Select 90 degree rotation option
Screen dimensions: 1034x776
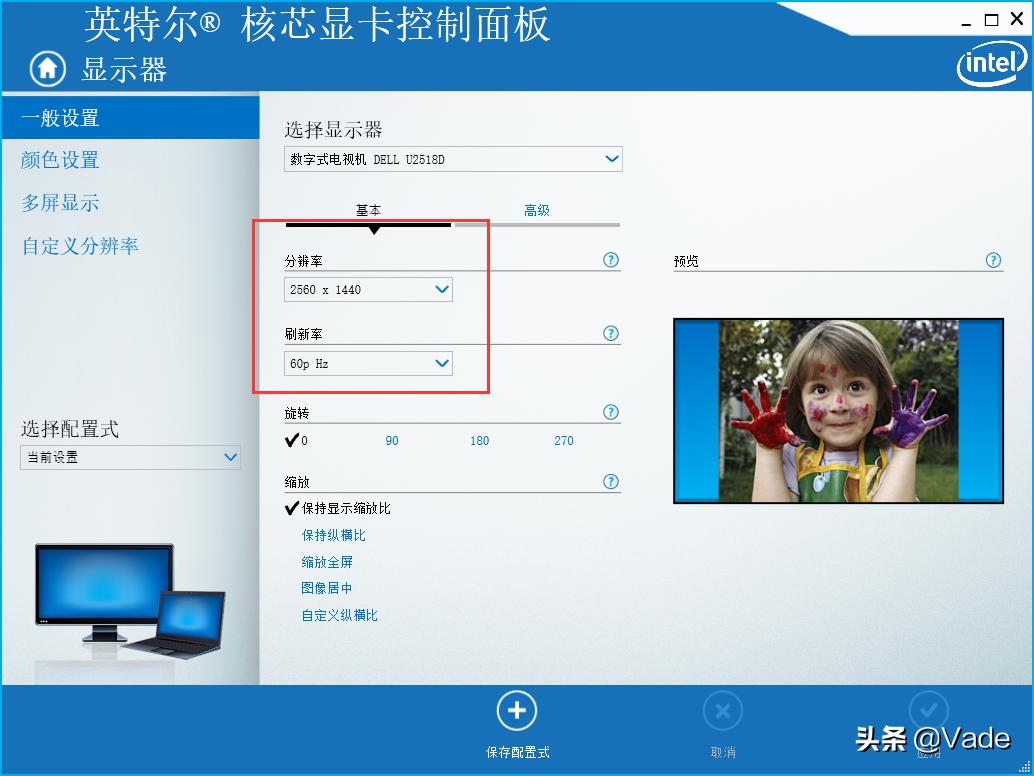392,441
